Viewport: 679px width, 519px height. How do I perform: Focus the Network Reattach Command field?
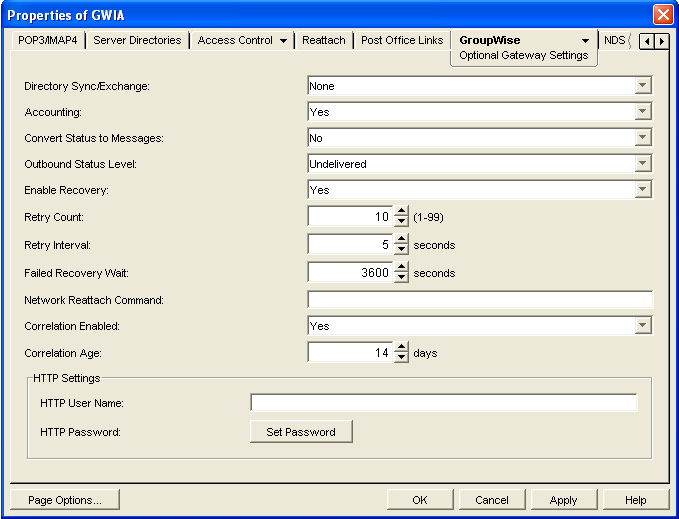coord(480,300)
